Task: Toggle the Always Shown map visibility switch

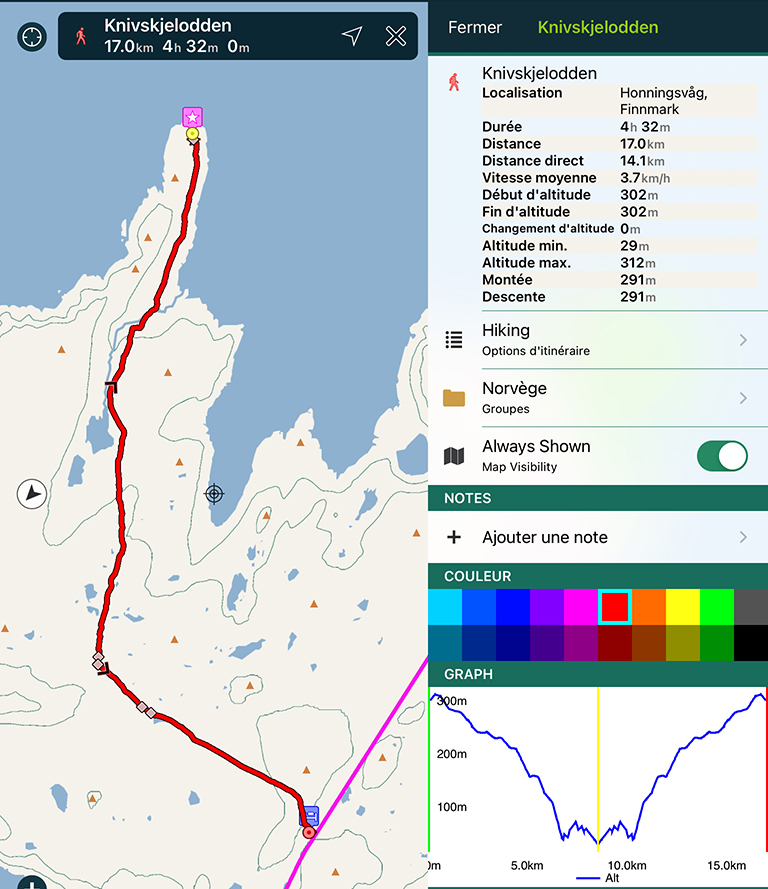Action: pos(721,456)
